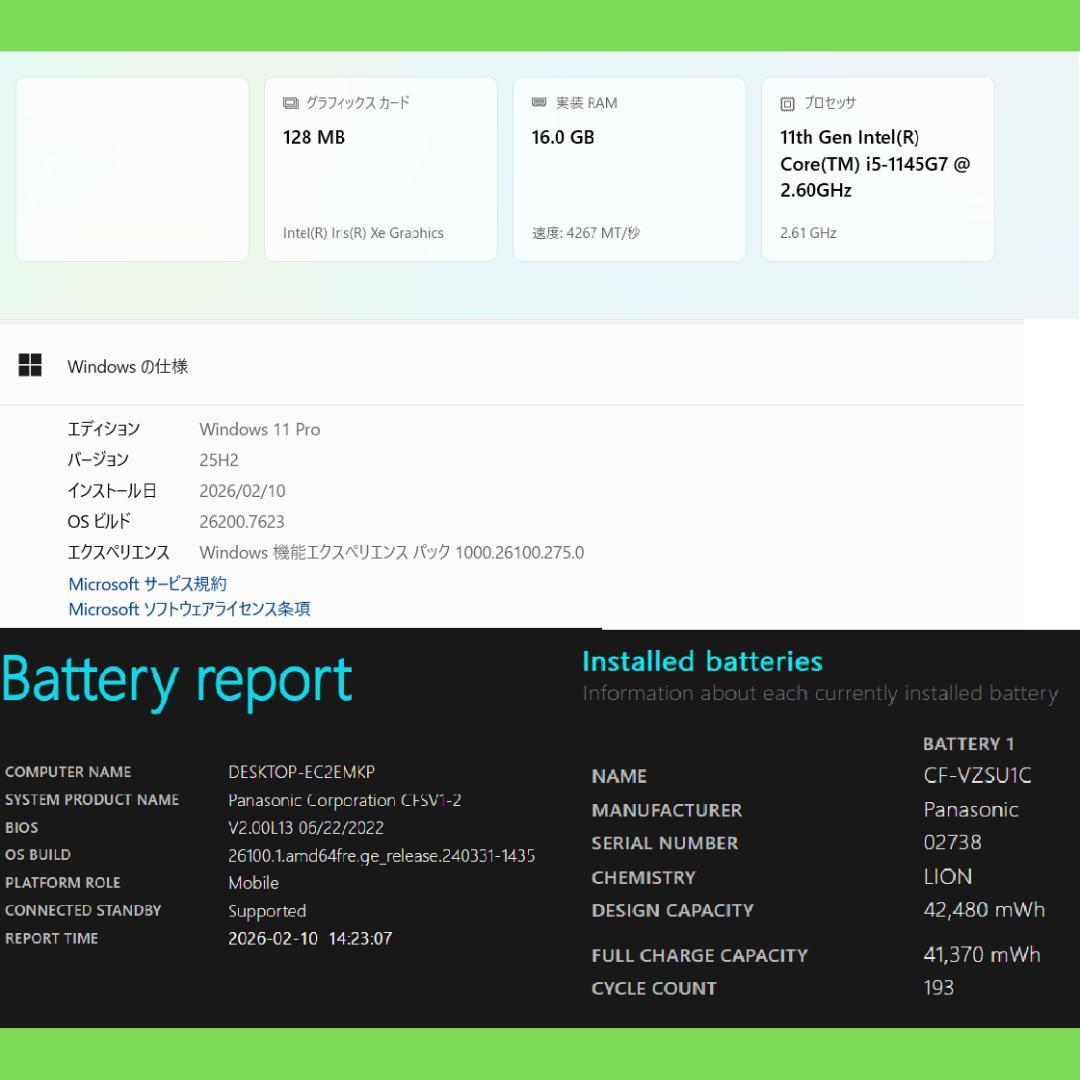Viewport: 1080px width, 1080px height.
Task: Click Windows 11 Pro edition value
Action: tap(260, 429)
